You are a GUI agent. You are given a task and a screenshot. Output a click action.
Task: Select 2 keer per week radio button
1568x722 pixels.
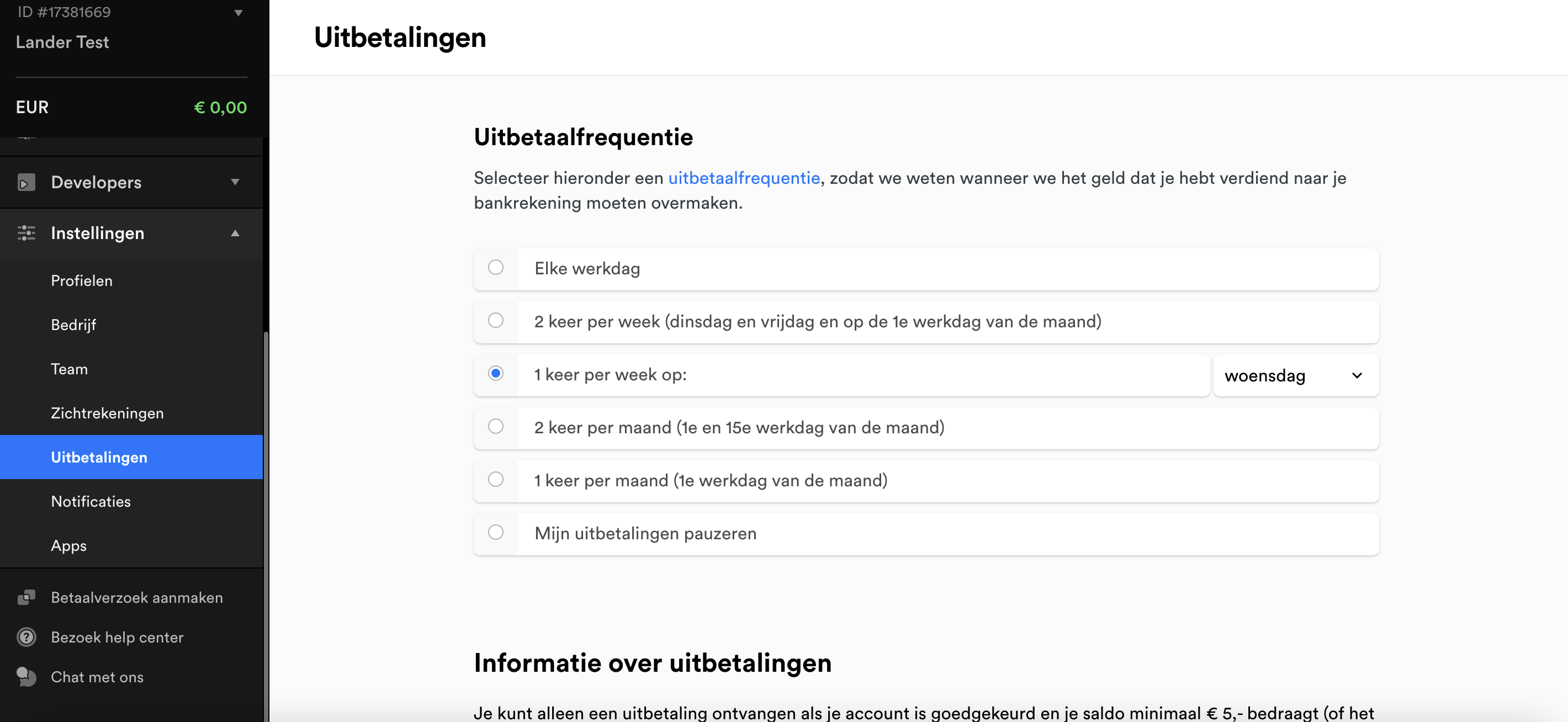[495, 320]
